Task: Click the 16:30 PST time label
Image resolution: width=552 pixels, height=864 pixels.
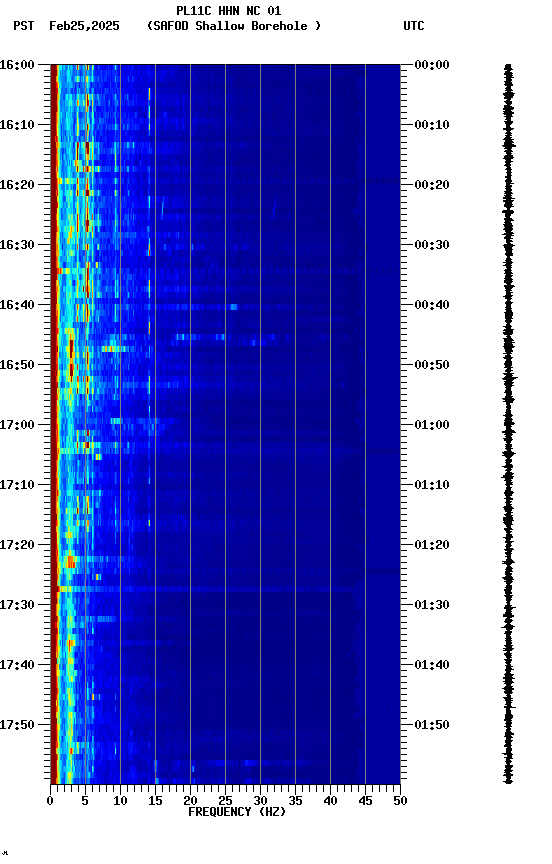Action: [17, 245]
